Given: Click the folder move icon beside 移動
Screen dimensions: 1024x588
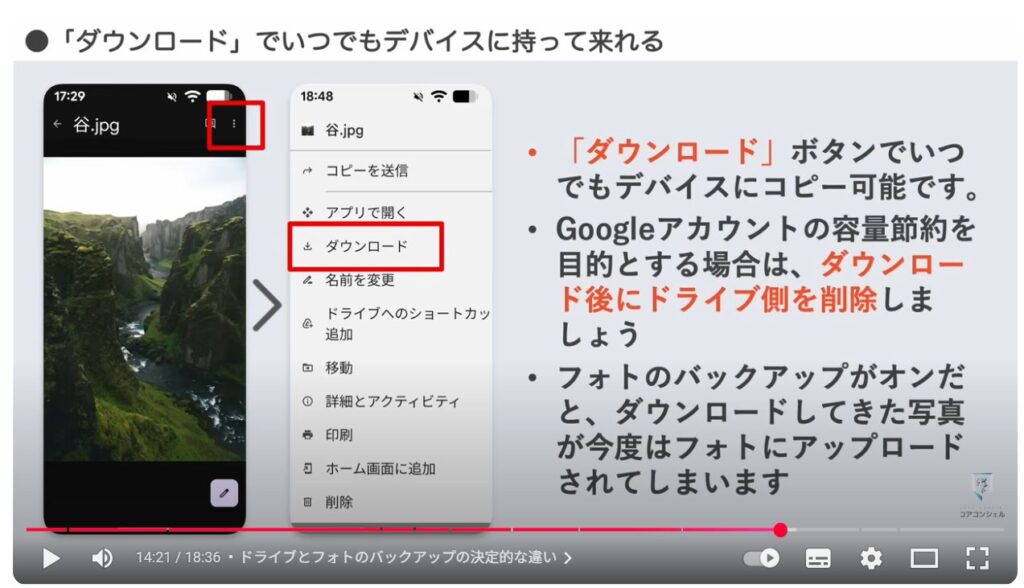Looking at the screenshot, I should (308, 368).
